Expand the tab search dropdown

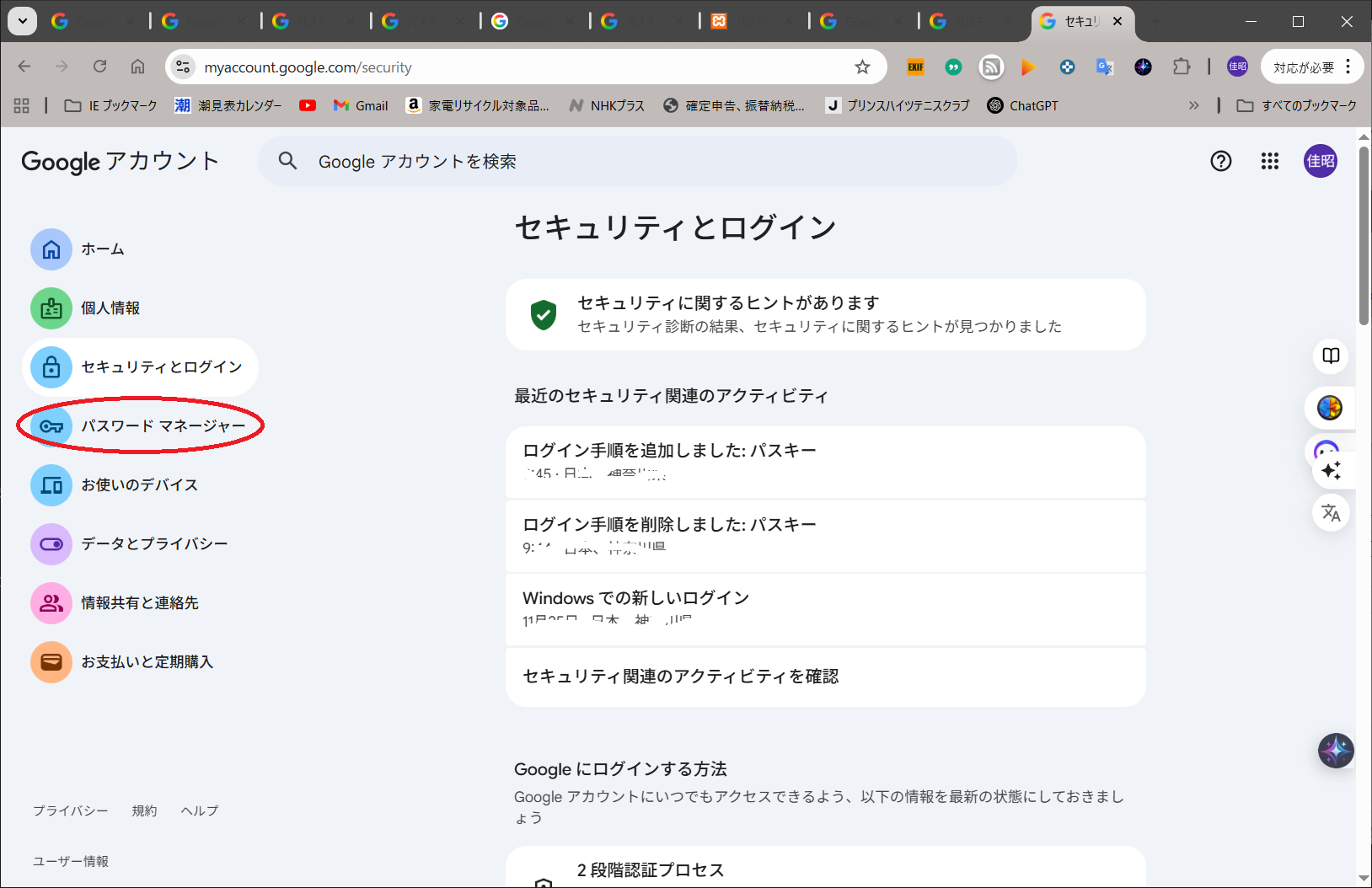click(23, 21)
